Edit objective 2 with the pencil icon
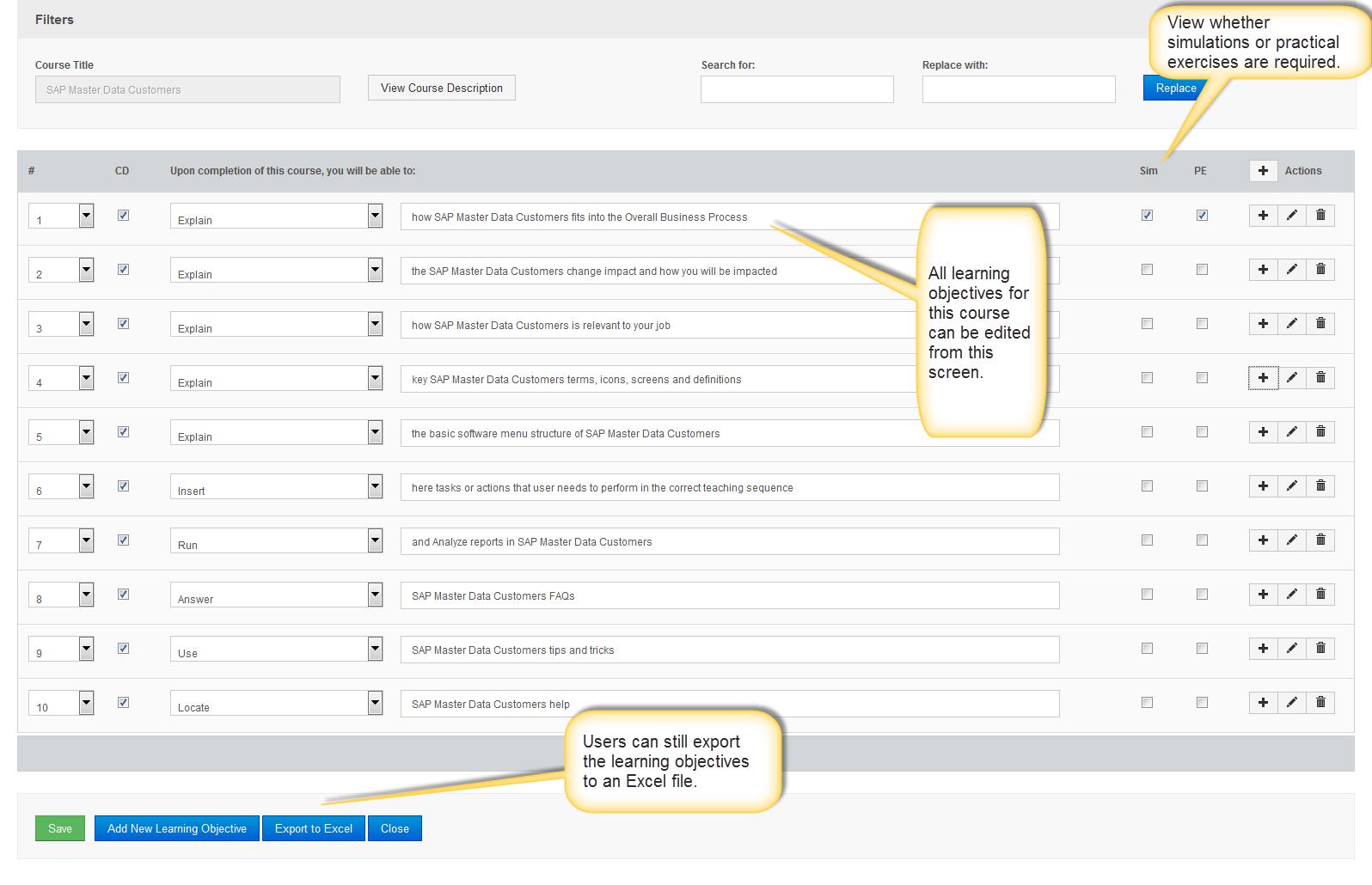Screen dimensions: 1372x885 [x=1292, y=270]
